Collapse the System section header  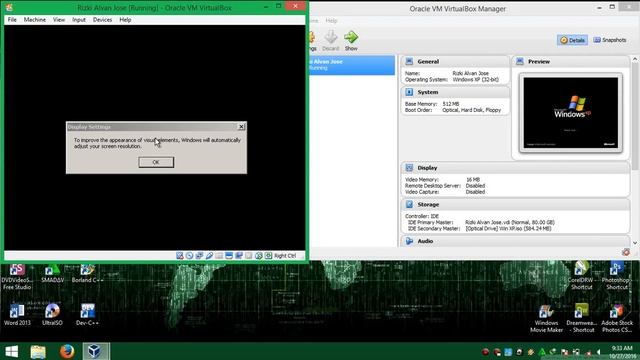tap(455, 92)
